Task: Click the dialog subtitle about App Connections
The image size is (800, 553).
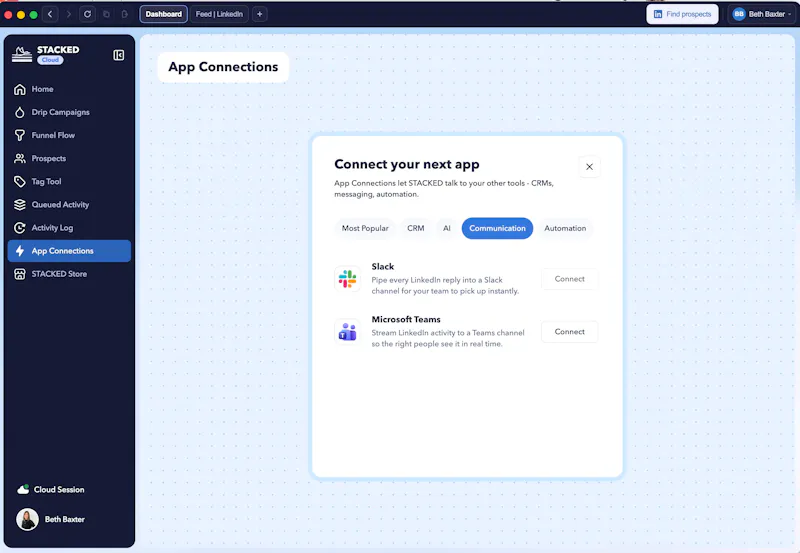Action: (x=444, y=189)
